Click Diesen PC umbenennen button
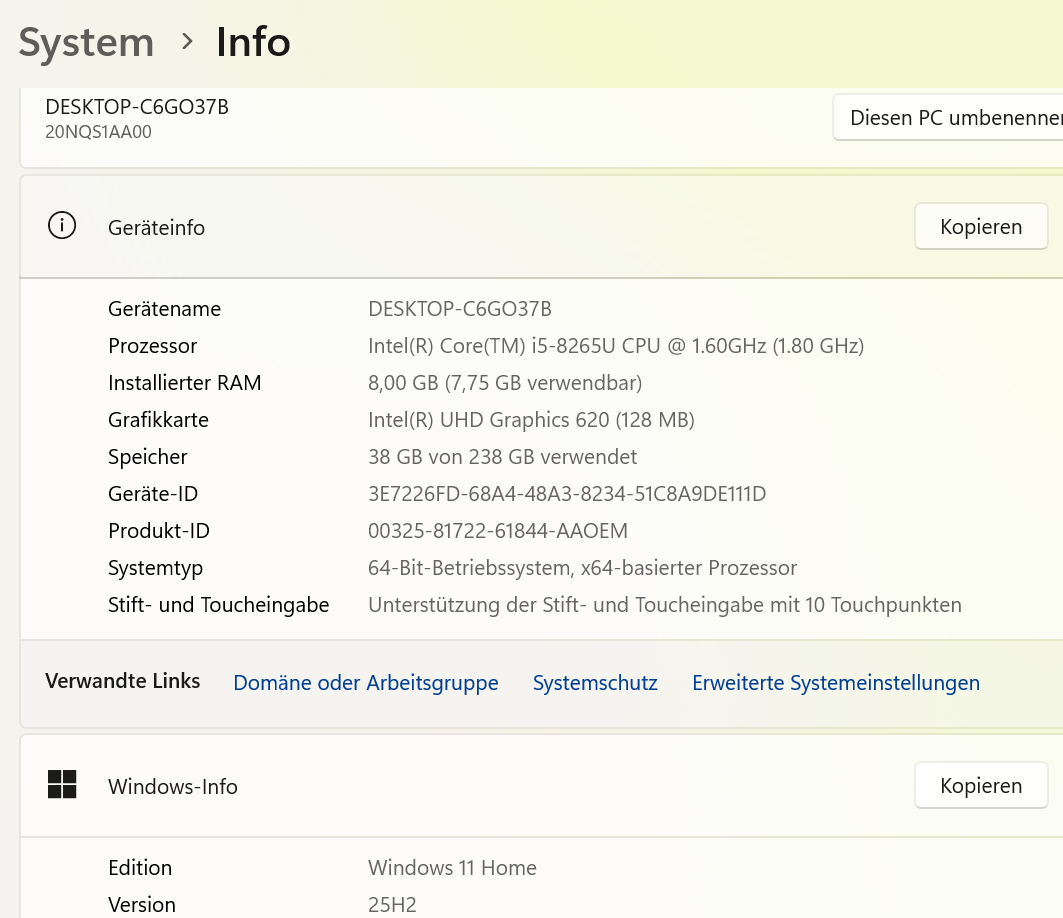This screenshot has width=1063, height=918. tap(948, 117)
